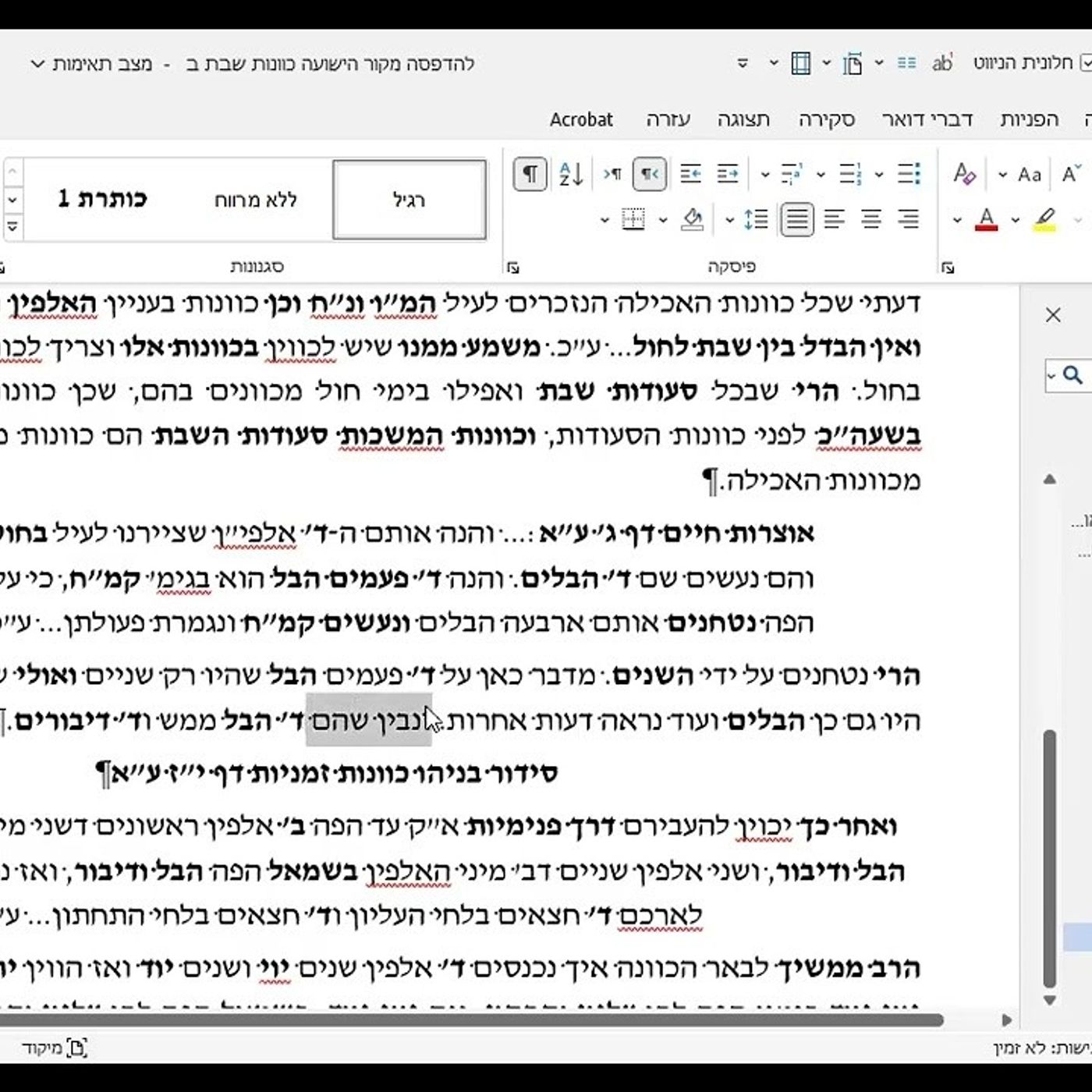Open the הפניות (References) tab

(x=1030, y=119)
